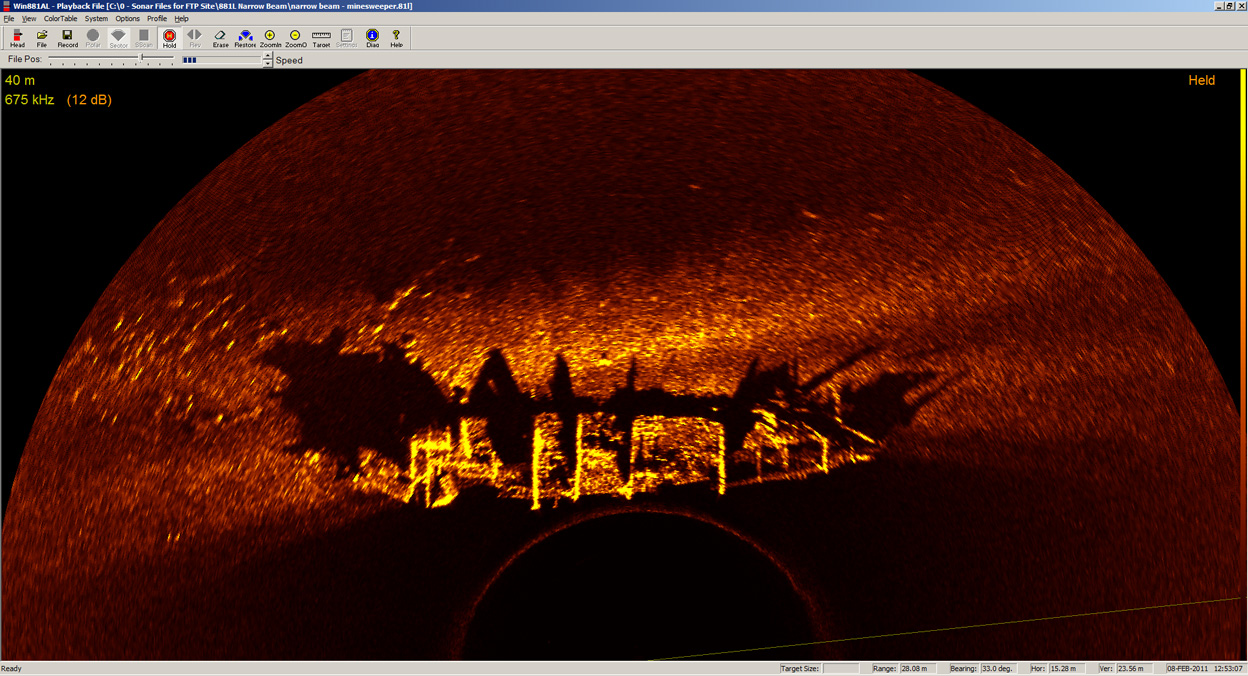Click the Target measurement icon
Screen dimensions: 1248x676
tap(321, 37)
